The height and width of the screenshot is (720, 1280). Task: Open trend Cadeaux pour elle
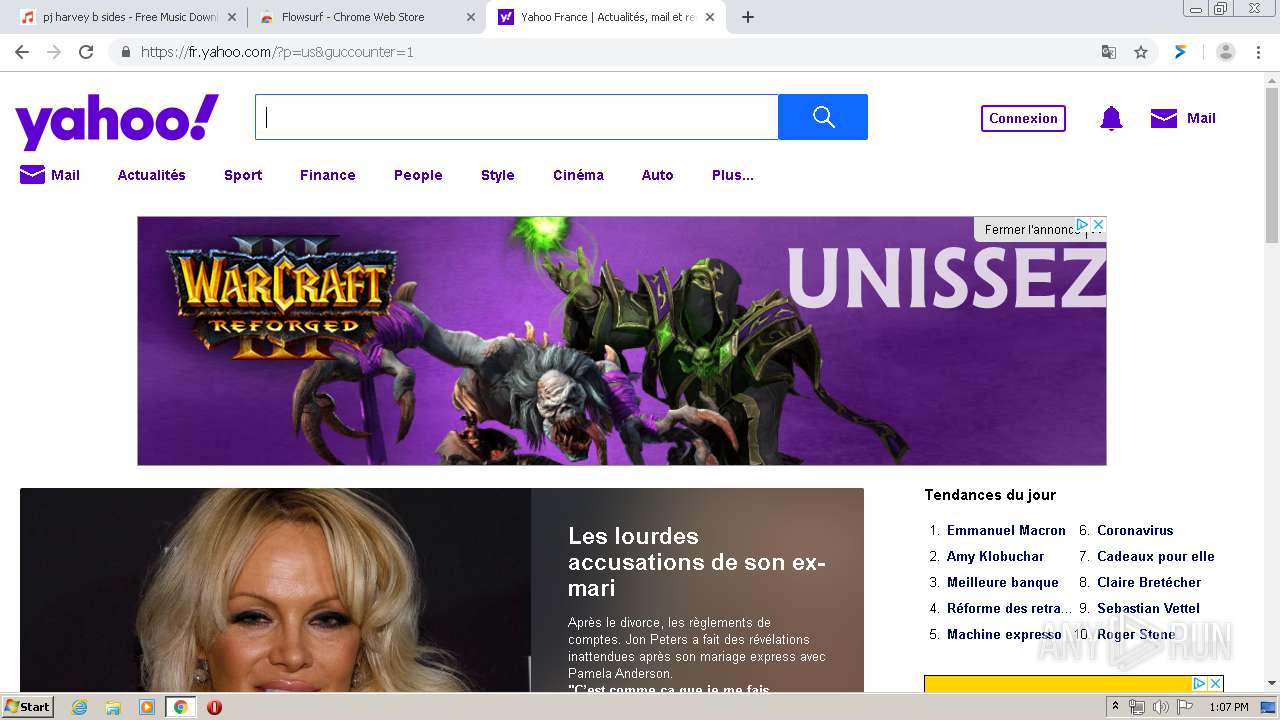pos(1155,556)
